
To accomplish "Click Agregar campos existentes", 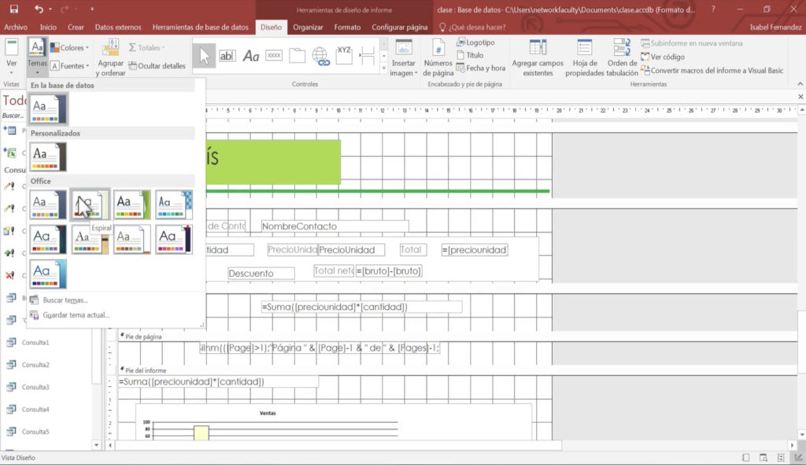I will point(537,59).
